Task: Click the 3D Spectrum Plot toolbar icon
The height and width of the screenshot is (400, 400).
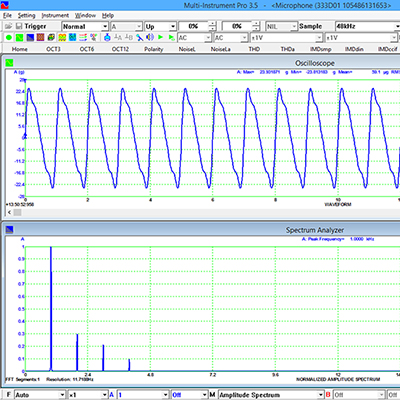Action: click(x=51, y=37)
